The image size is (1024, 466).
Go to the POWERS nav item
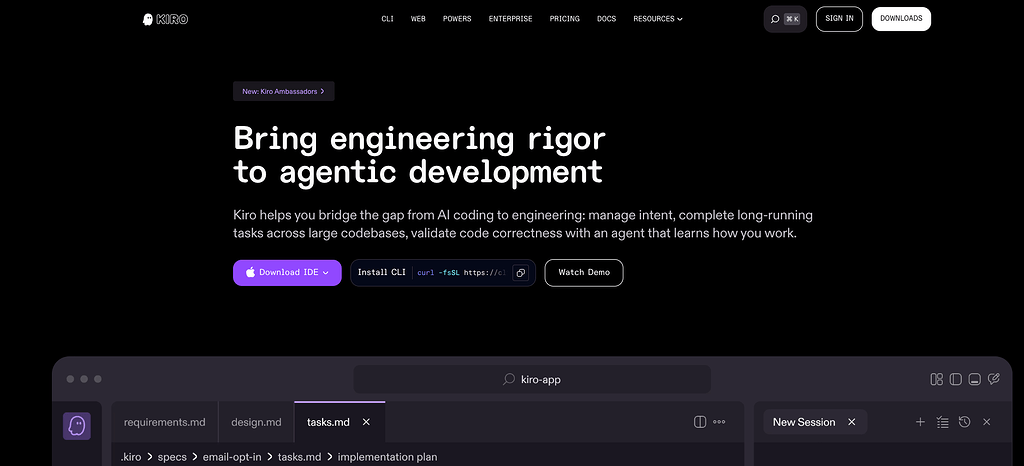pyautogui.click(x=457, y=19)
